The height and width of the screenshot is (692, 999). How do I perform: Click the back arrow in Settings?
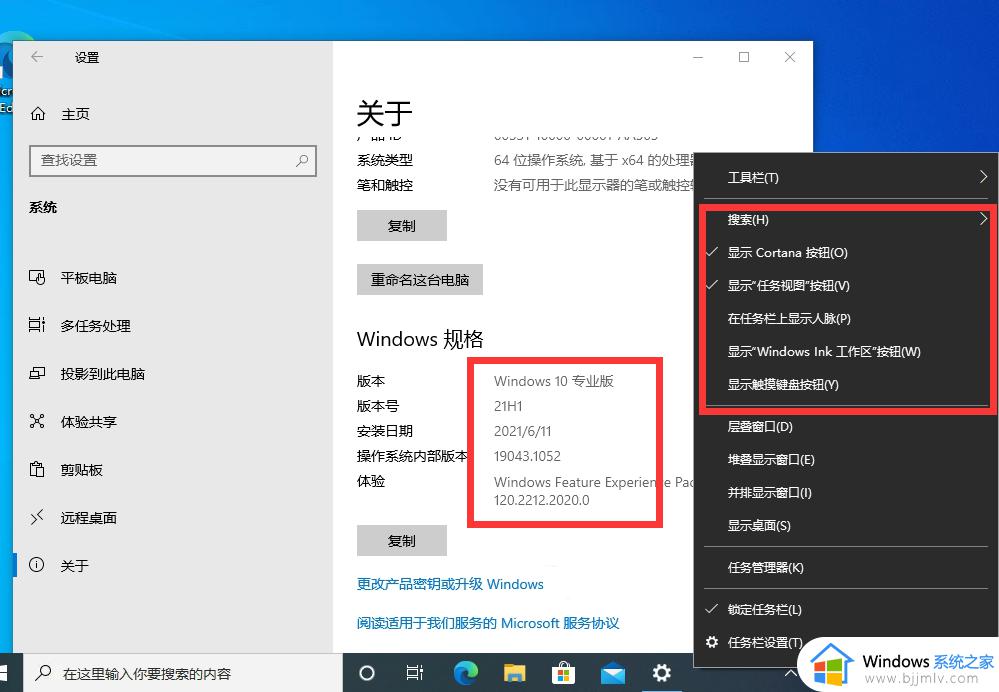pyautogui.click(x=37, y=57)
